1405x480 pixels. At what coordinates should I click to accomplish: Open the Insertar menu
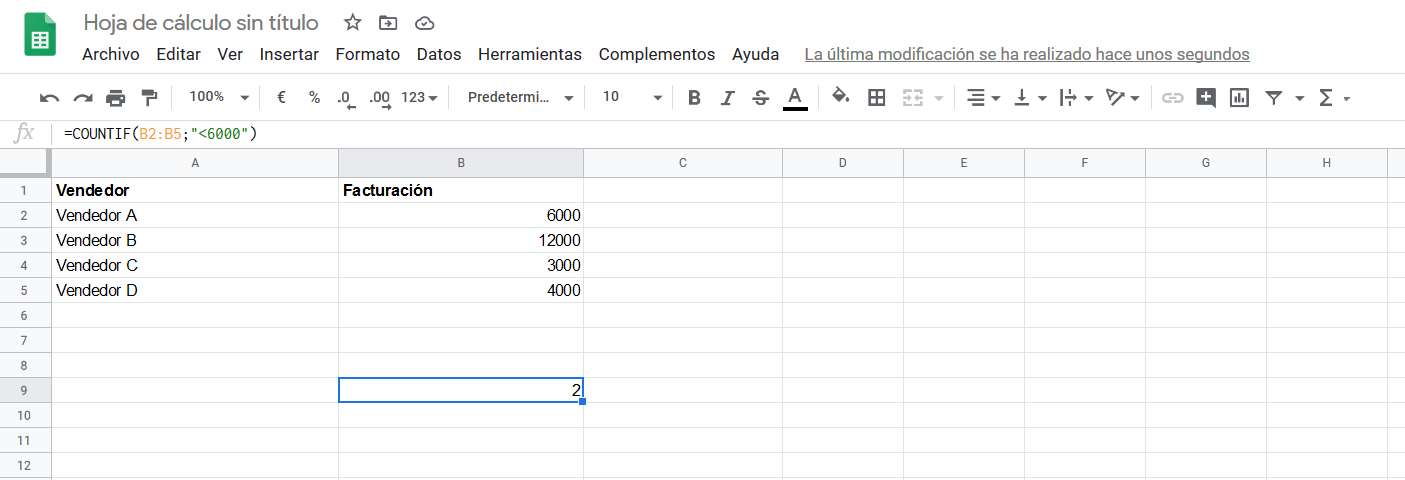(289, 54)
